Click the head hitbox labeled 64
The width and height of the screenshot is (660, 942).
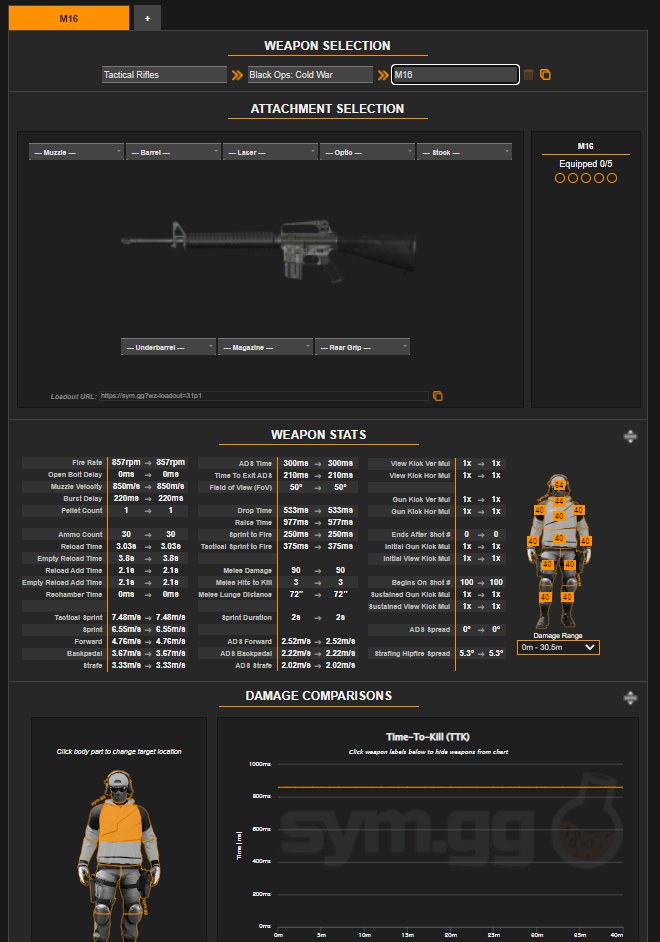(x=559, y=485)
